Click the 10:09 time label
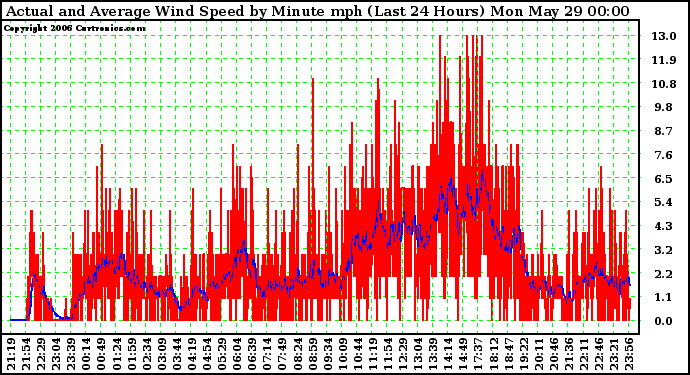690x375 pixels. (x=342, y=354)
